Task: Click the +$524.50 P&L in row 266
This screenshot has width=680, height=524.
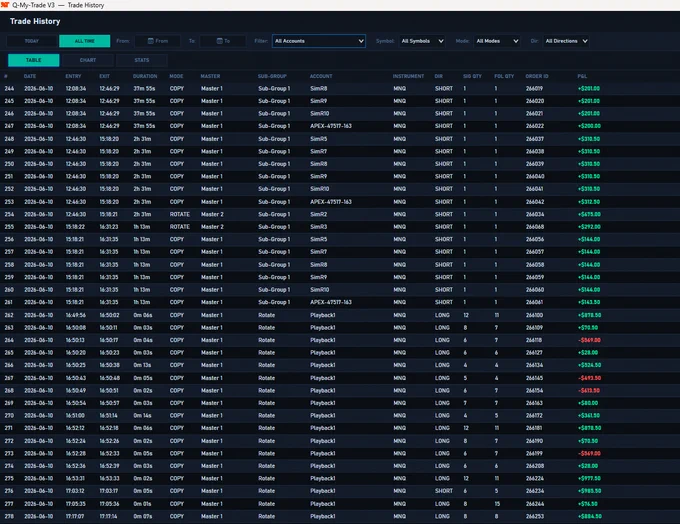Action: 589,365
